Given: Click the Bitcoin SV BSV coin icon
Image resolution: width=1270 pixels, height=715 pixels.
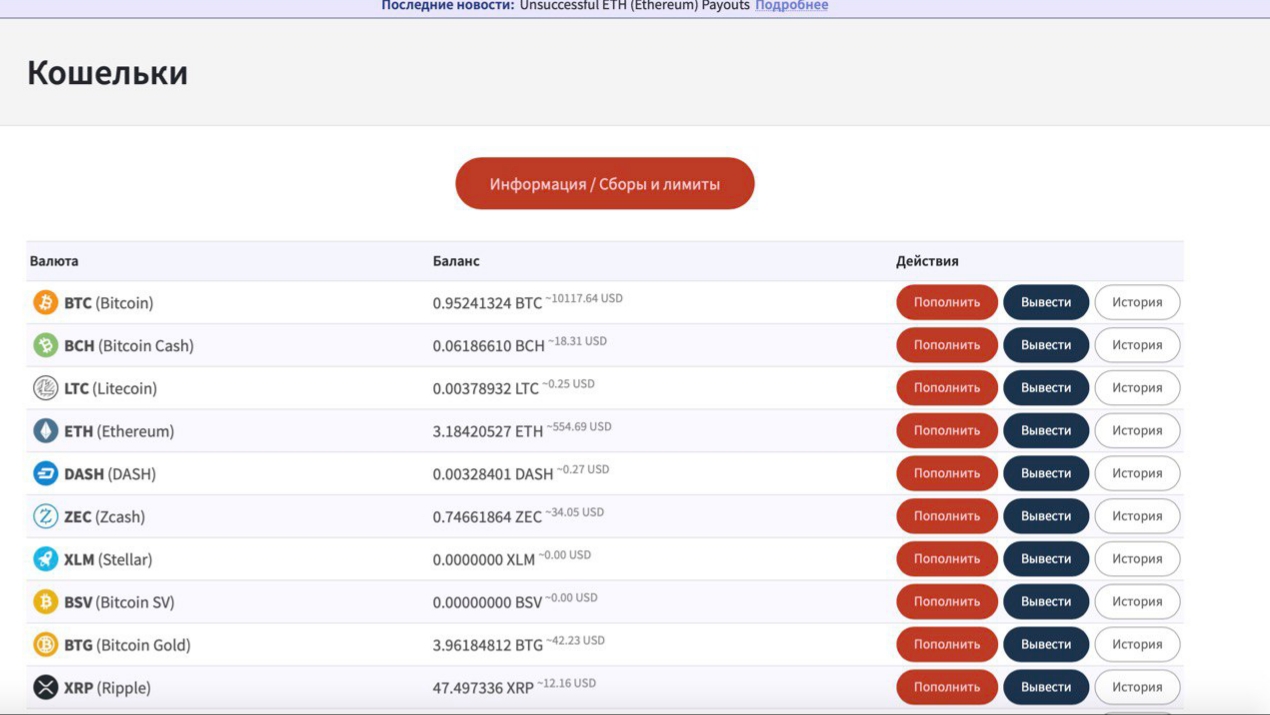Looking at the screenshot, I should click(x=46, y=602).
